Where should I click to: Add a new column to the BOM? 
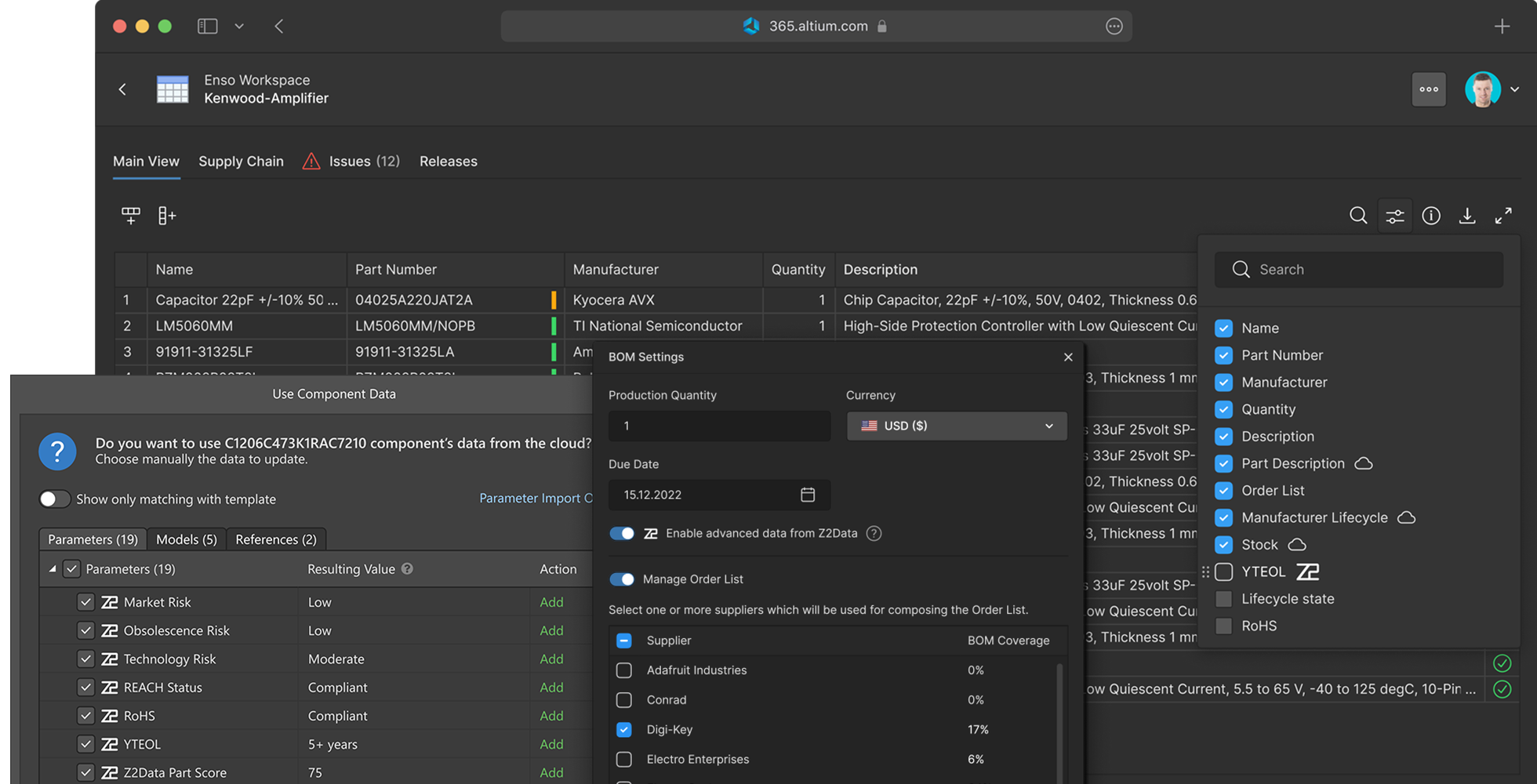(x=166, y=215)
